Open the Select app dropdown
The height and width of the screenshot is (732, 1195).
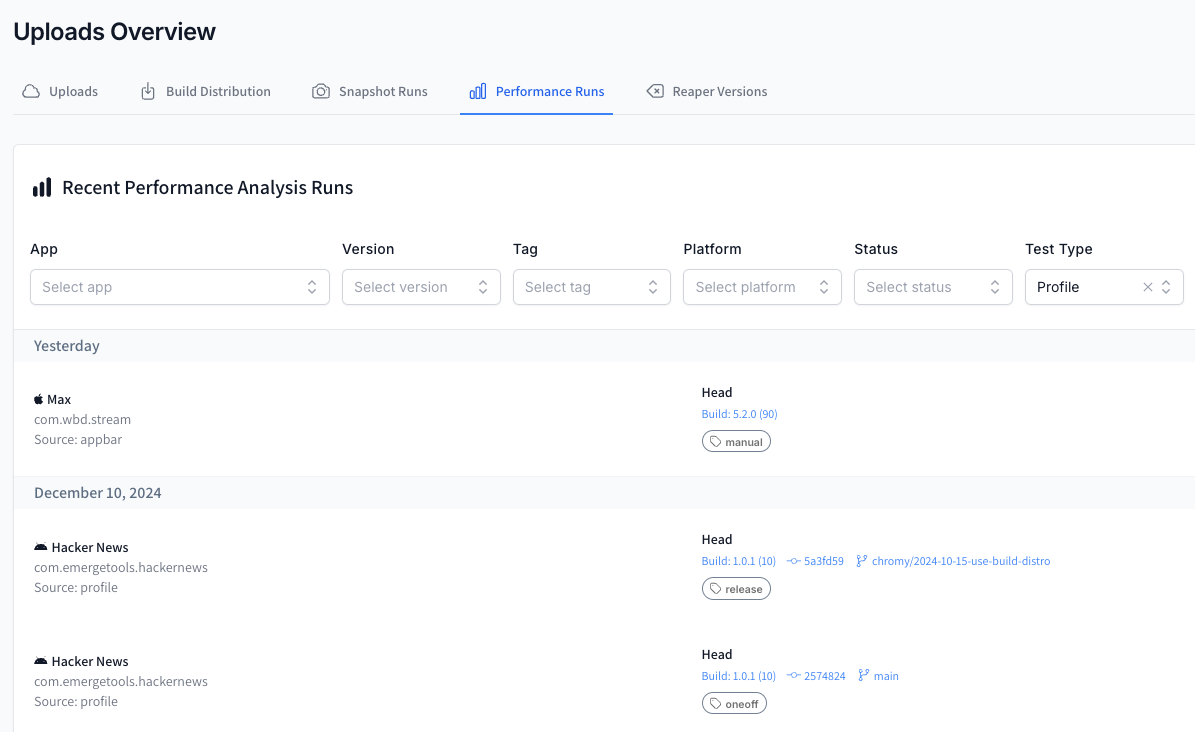pyautogui.click(x=180, y=287)
